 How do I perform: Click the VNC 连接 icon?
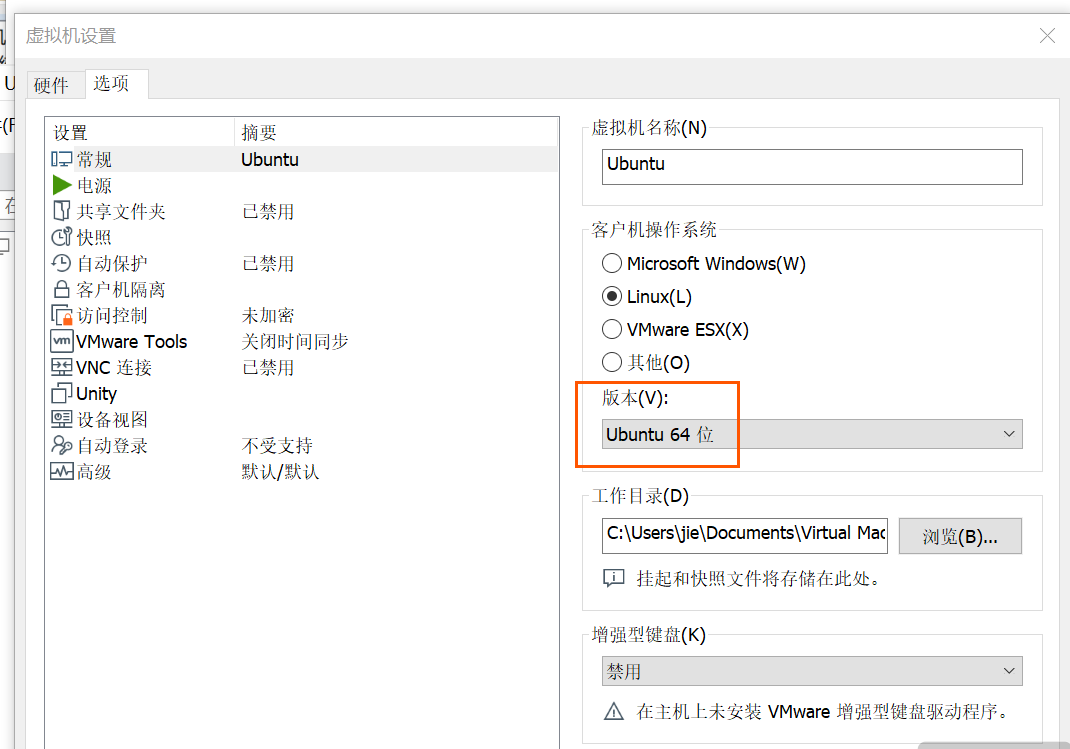[61, 367]
